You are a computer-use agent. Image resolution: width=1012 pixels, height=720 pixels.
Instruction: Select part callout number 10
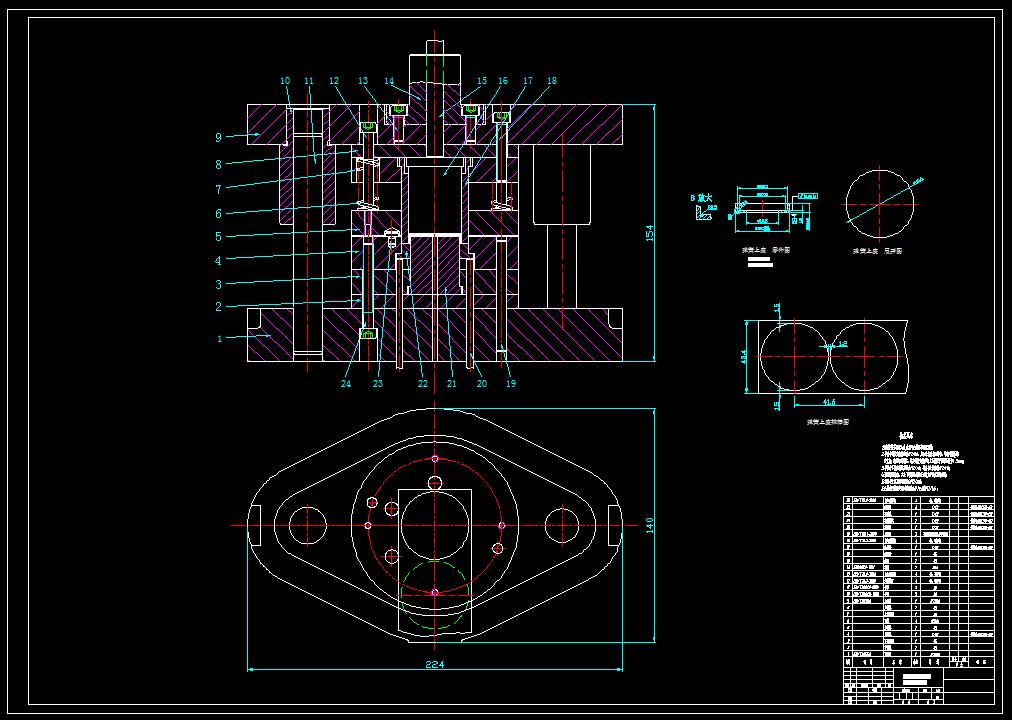click(285, 81)
